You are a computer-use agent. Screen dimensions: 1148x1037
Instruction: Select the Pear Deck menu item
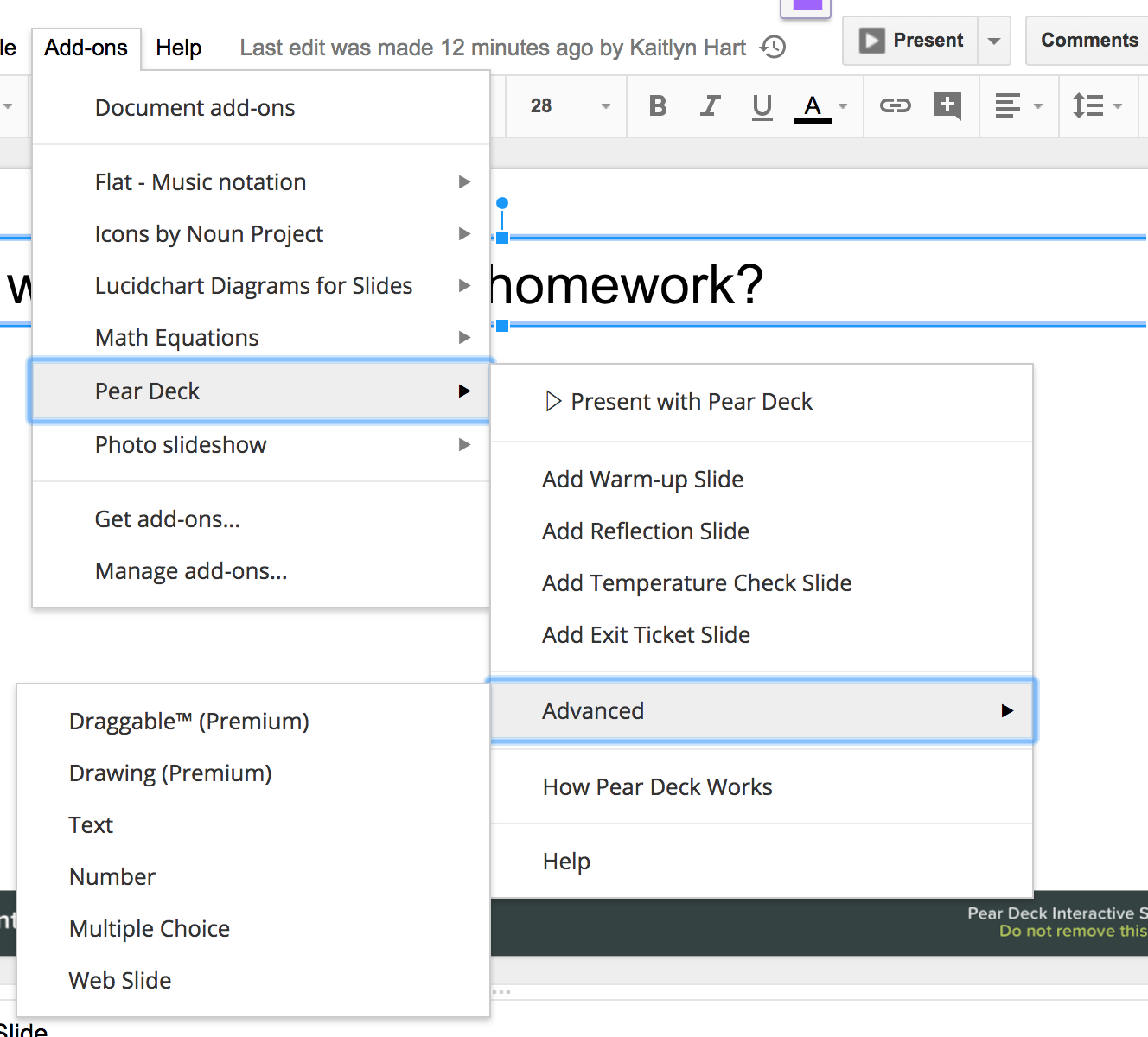coord(261,391)
